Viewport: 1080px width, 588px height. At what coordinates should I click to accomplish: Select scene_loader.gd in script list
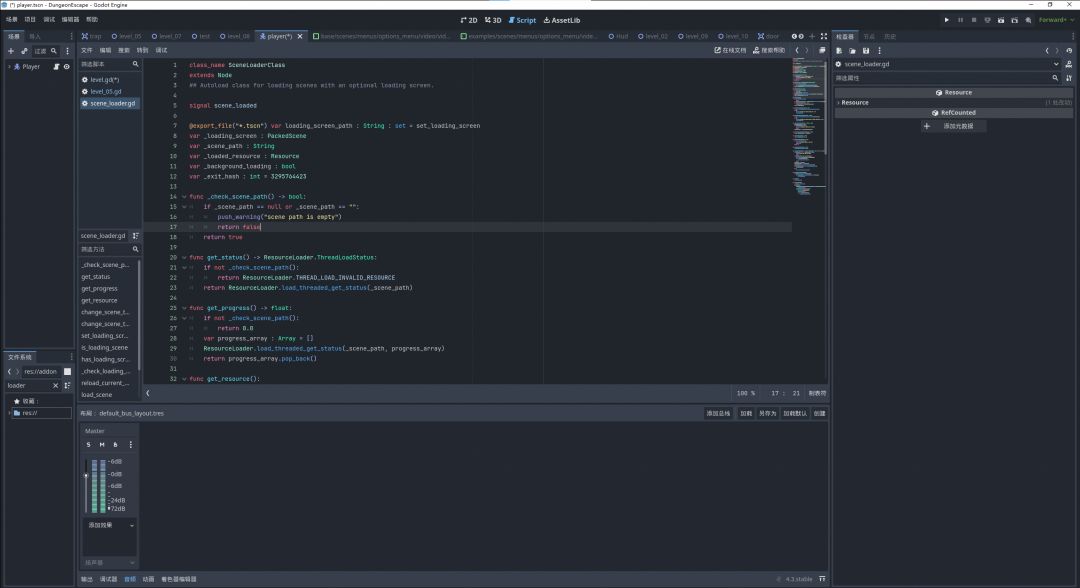pyautogui.click(x=110, y=103)
